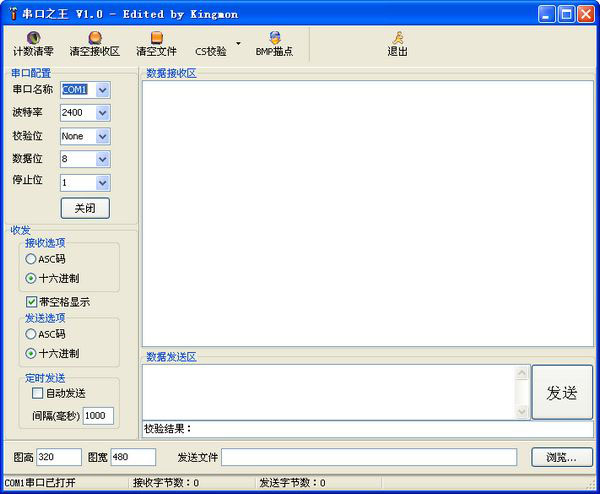The height and width of the screenshot is (494, 600).
Task: Expand the 校验位 parity dropdown
Action: [x=102, y=136]
